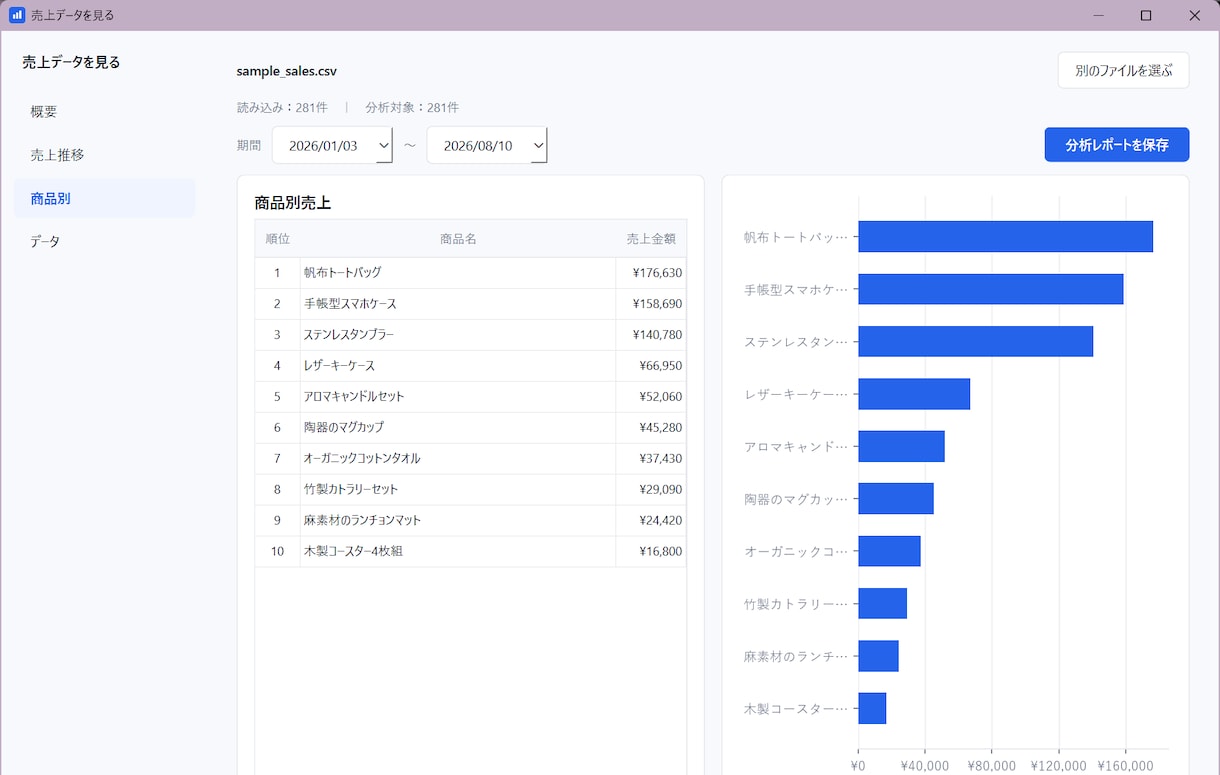This screenshot has height=775, width=1220.
Task: Click the オーガニックコ… chart bar
Action: pyautogui.click(x=889, y=551)
